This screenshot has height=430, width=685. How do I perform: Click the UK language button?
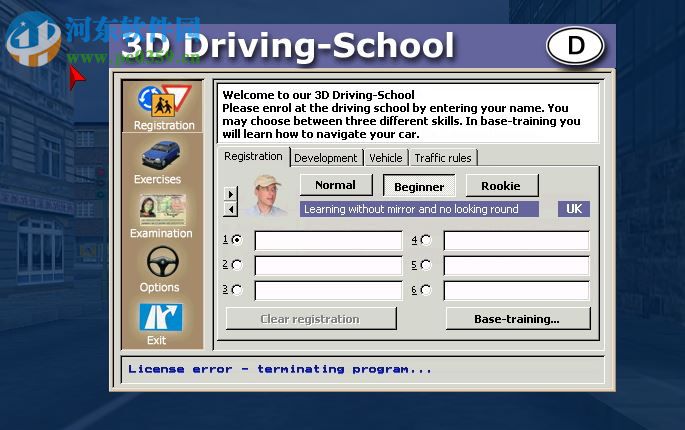coord(574,209)
